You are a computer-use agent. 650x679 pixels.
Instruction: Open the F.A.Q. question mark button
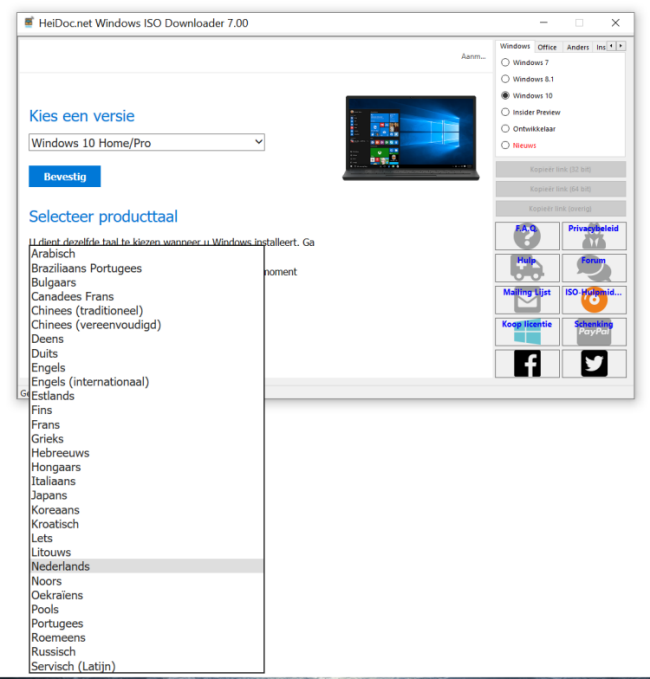click(527, 236)
